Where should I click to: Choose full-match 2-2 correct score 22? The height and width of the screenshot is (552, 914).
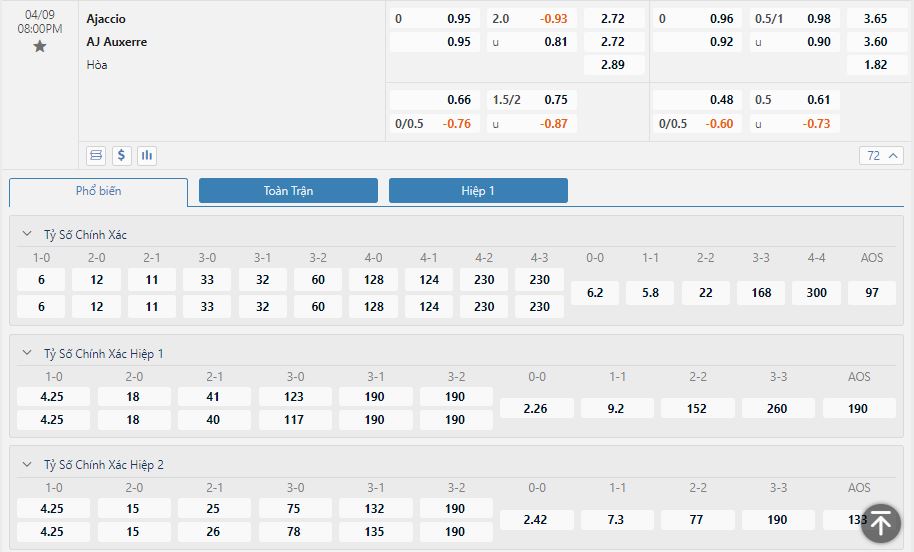pyautogui.click(x=706, y=293)
